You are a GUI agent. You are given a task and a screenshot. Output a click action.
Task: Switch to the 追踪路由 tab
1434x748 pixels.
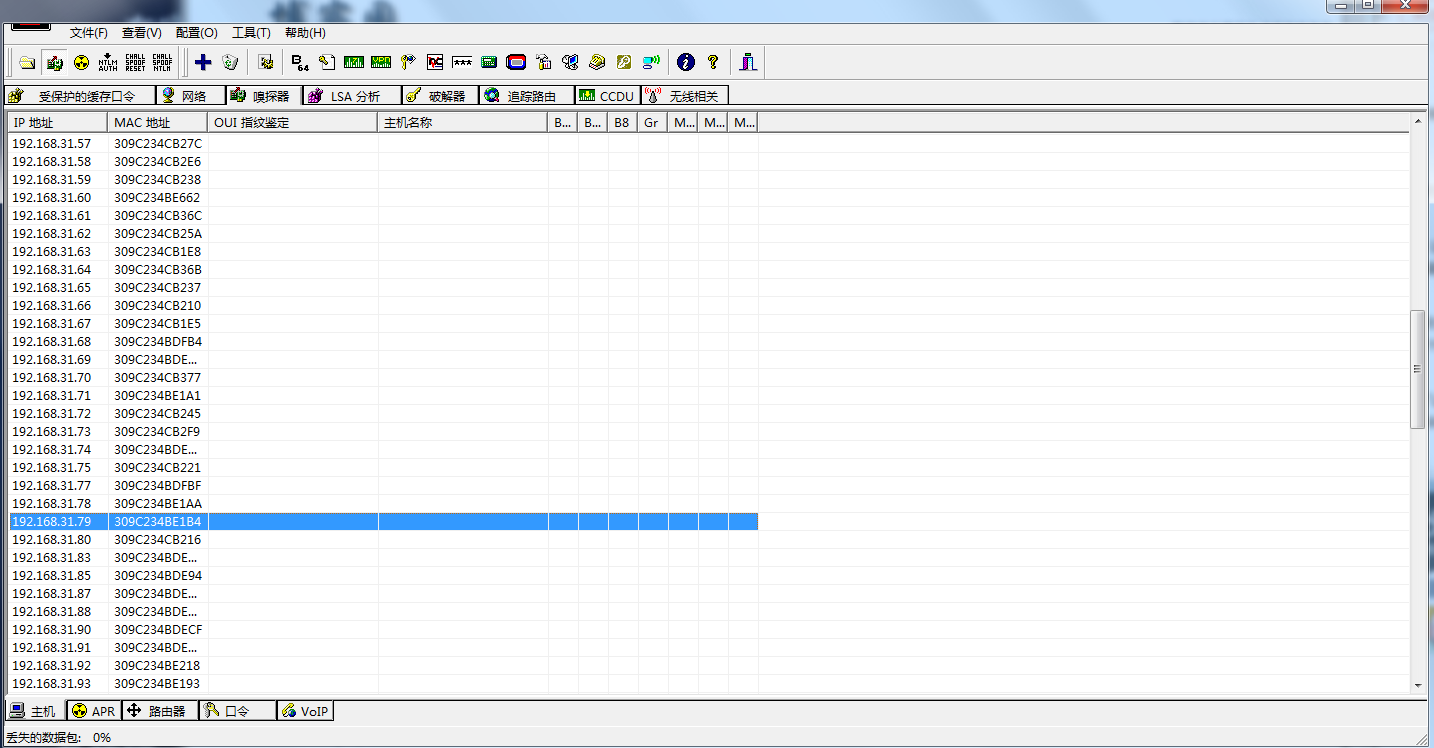click(x=525, y=96)
